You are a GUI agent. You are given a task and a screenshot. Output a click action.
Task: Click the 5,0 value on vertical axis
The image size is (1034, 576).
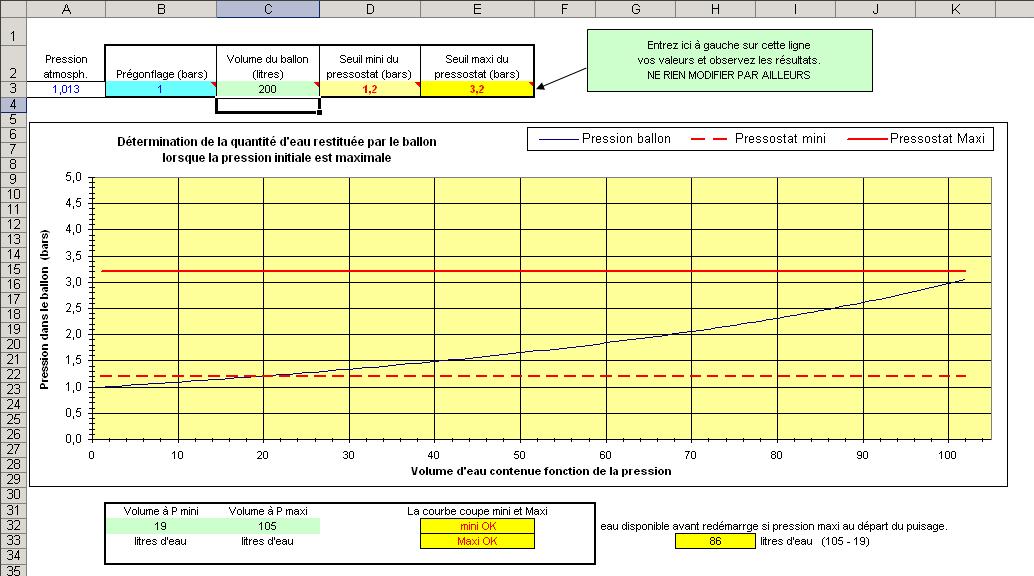(x=73, y=177)
